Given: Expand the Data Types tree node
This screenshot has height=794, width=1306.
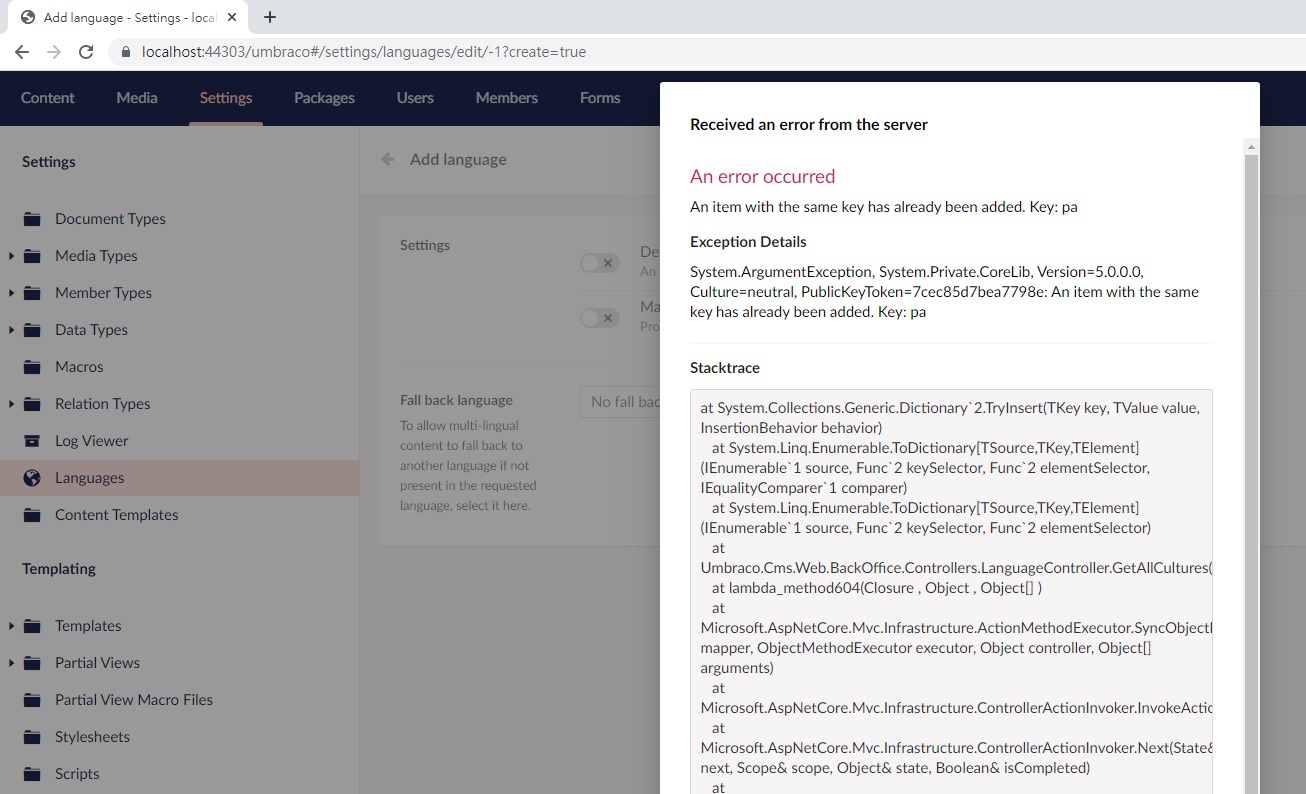Looking at the screenshot, I should pyautogui.click(x=11, y=330).
